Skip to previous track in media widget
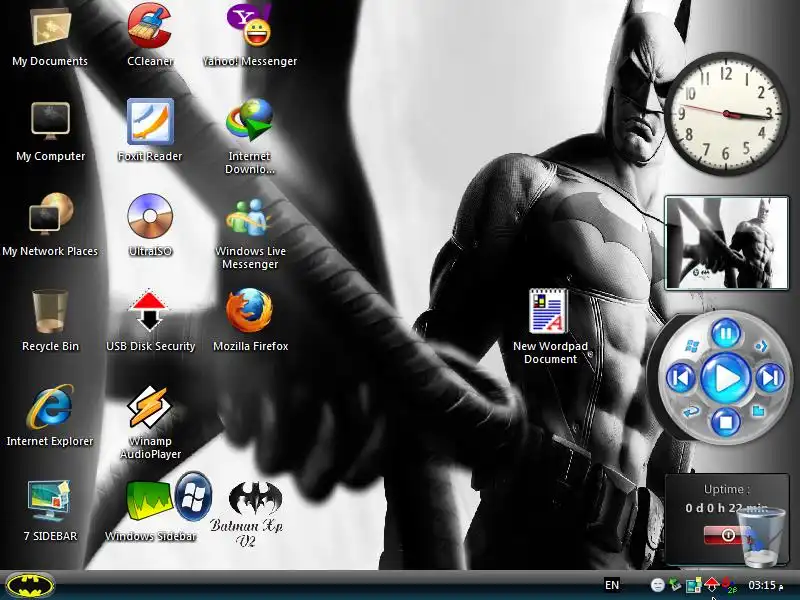The width and height of the screenshot is (800, 600). tap(681, 378)
